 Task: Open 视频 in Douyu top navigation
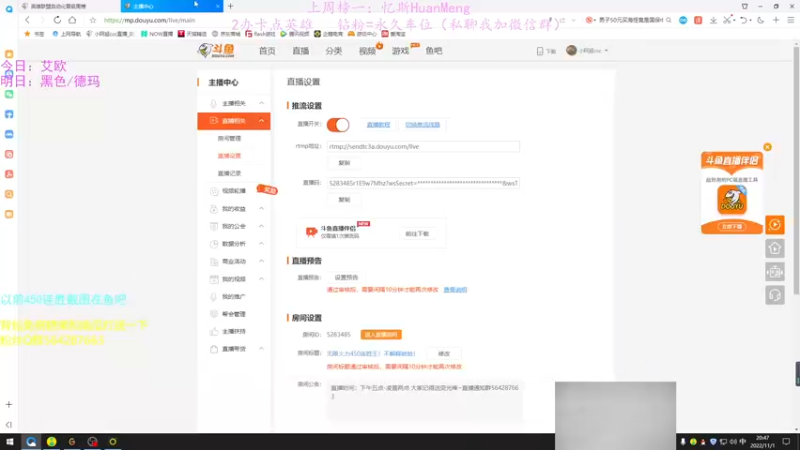click(x=367, y=51)
